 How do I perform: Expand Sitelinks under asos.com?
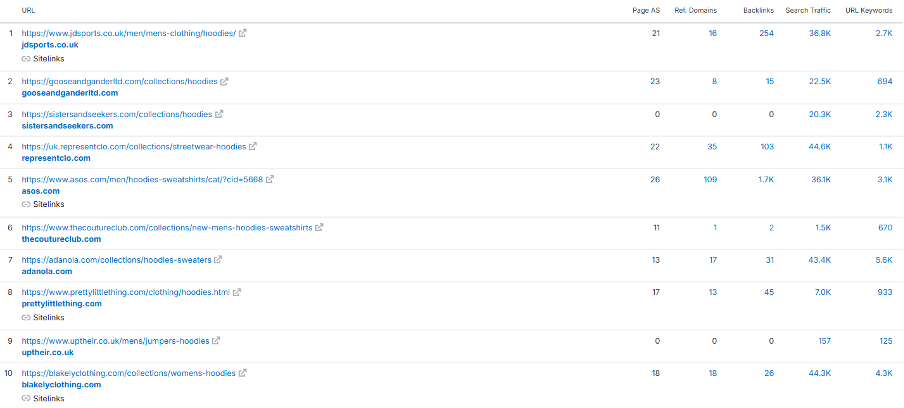tap(43, 205)
